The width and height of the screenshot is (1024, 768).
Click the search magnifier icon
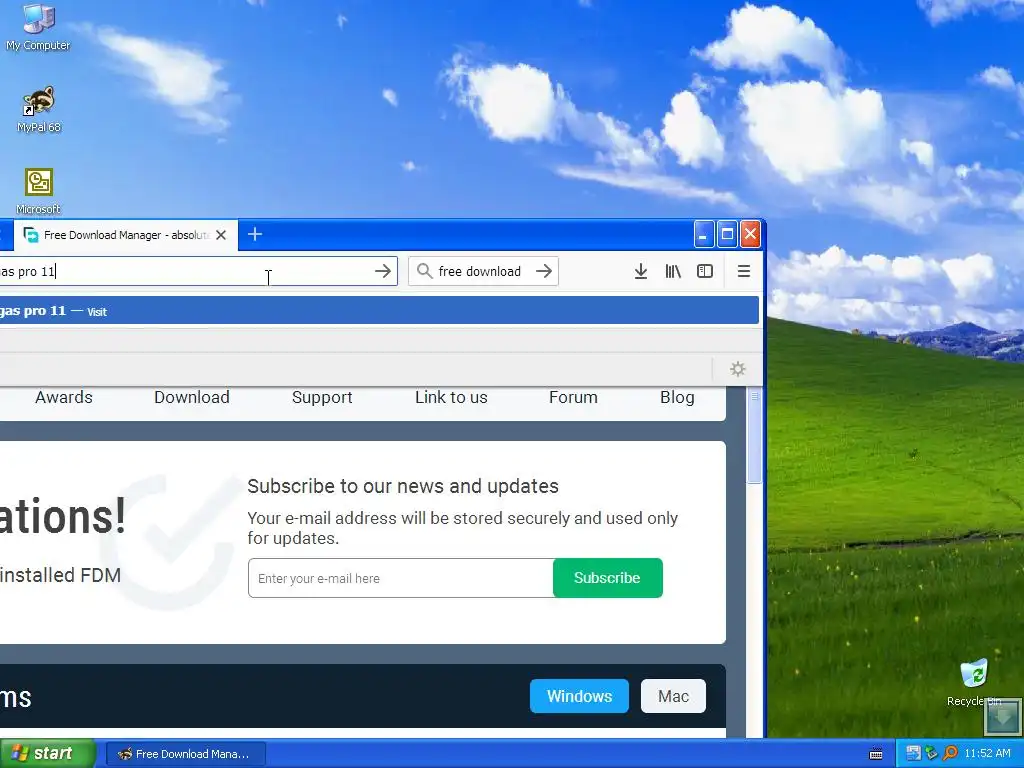tap(424, 271)
